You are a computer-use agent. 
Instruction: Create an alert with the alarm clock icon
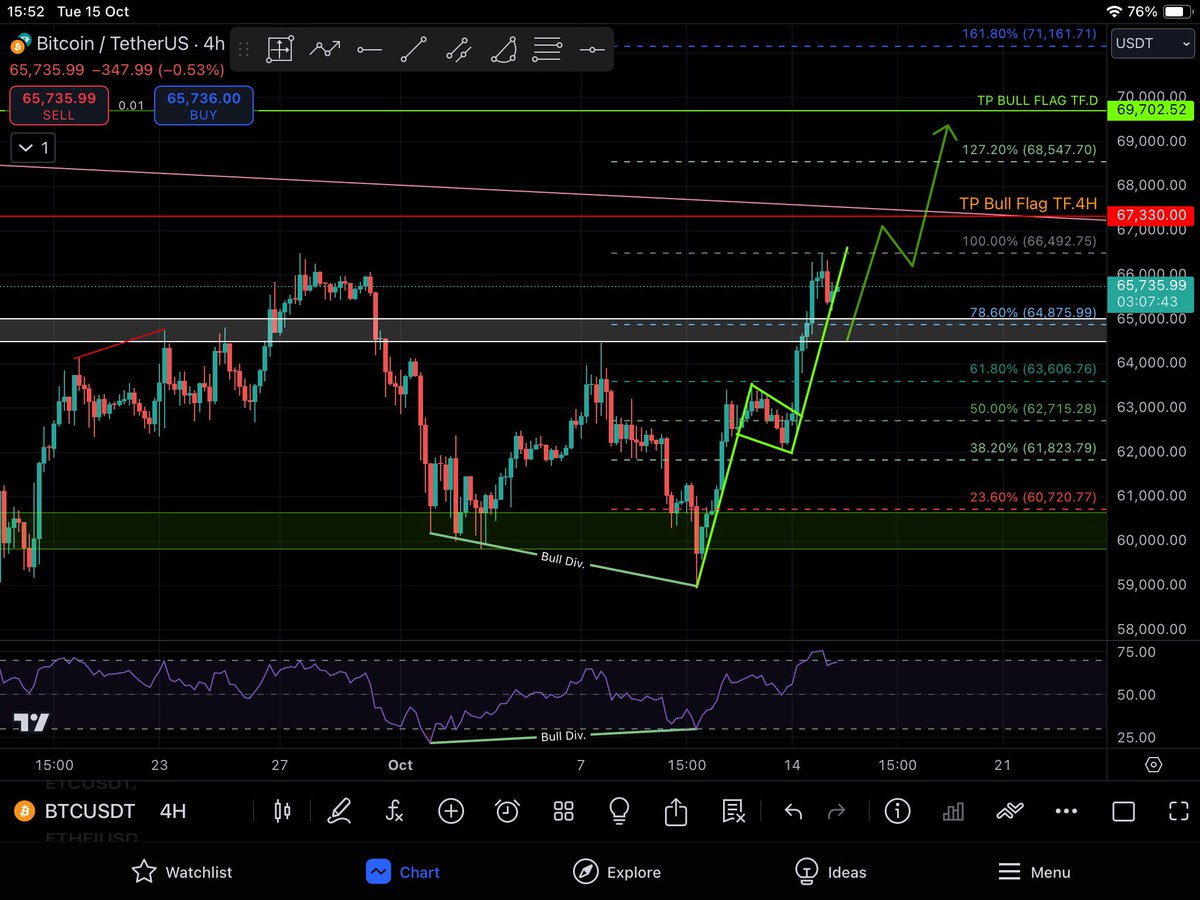click(507, 811)
